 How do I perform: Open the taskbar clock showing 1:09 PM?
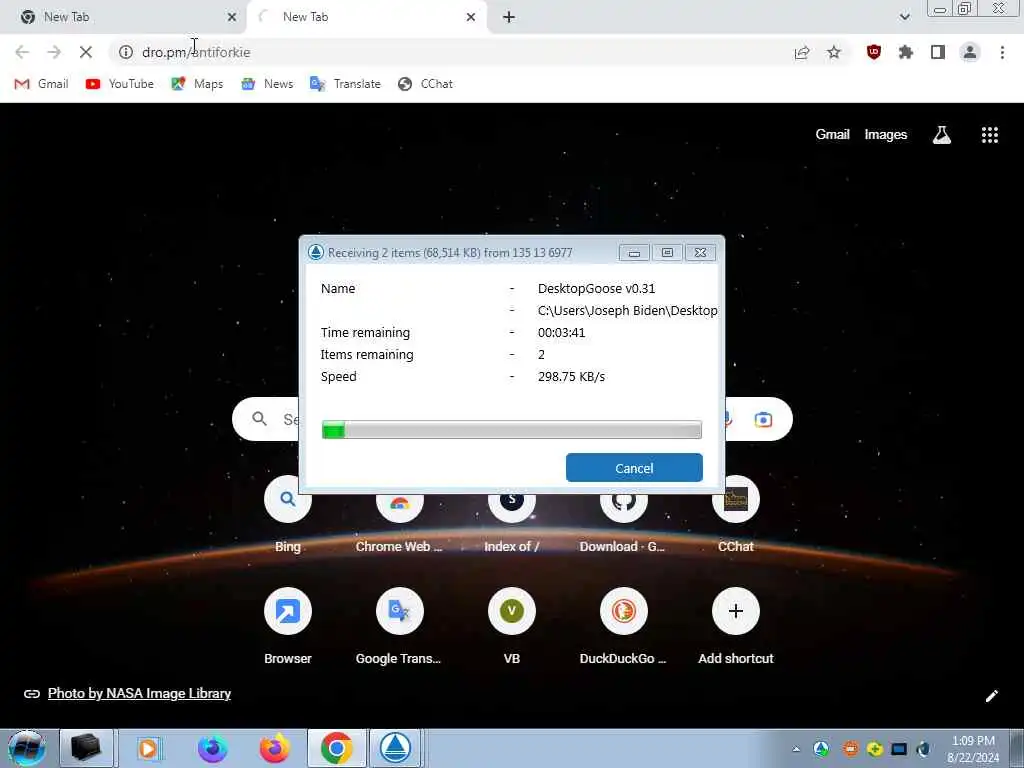(973, 749)
